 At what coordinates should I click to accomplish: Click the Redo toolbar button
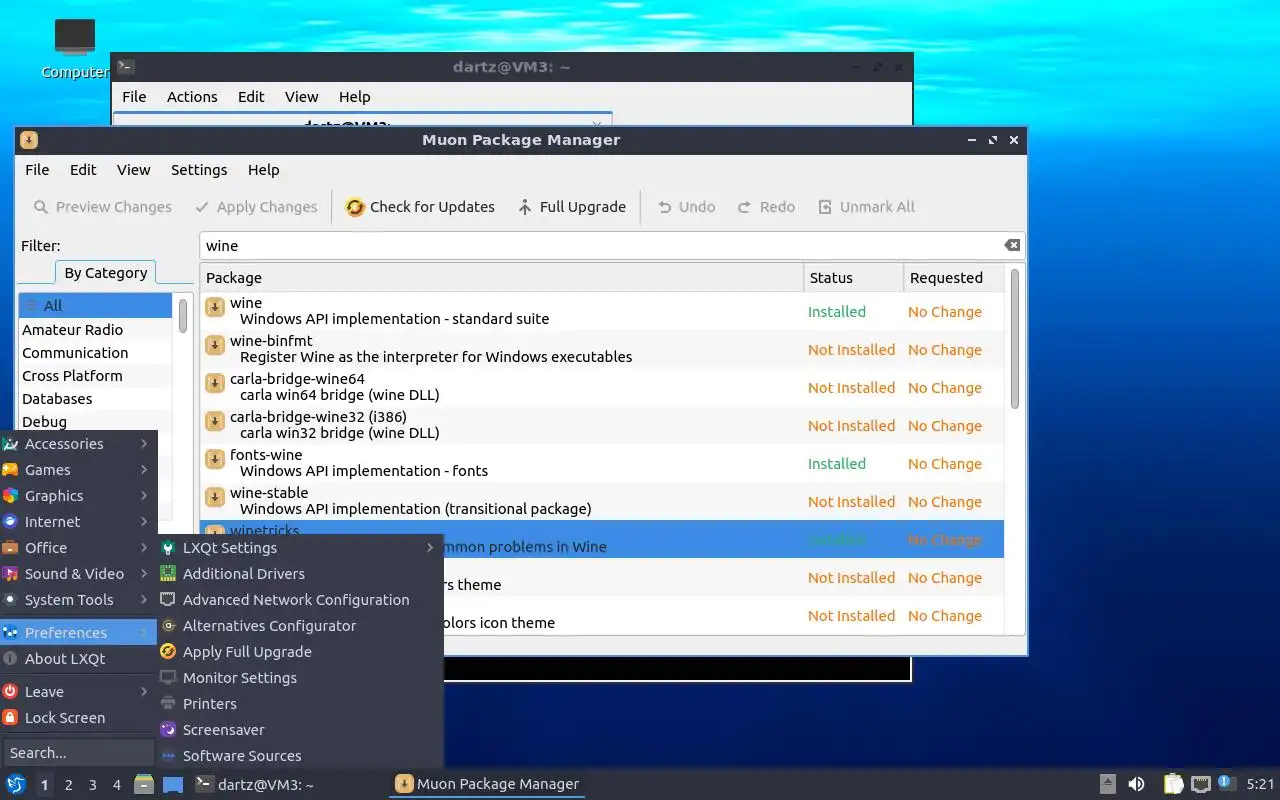(766, 207)
